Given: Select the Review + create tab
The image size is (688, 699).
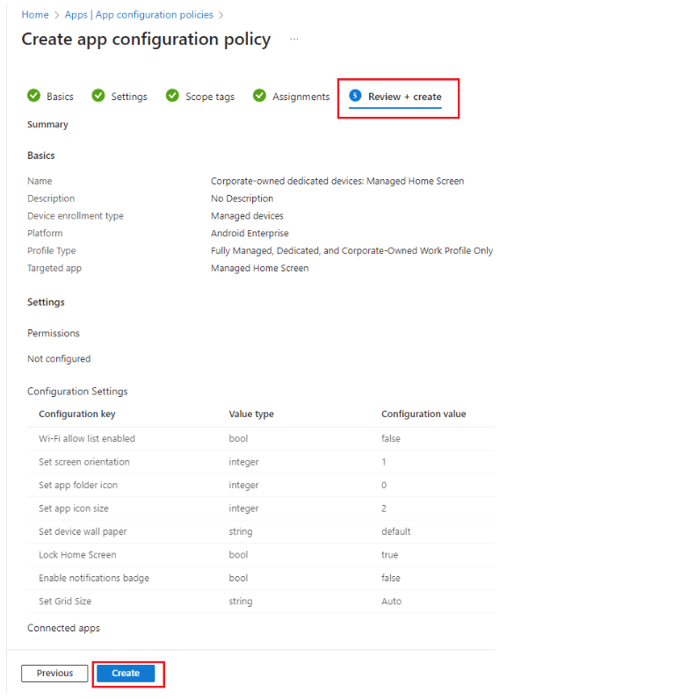Looking at the screenshot, I should point(404,97).
